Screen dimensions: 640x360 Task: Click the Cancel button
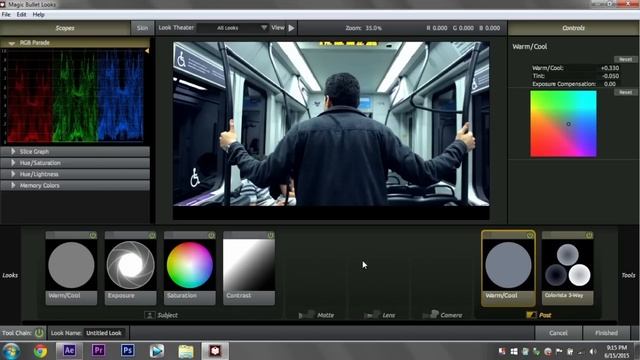(558, 333)
